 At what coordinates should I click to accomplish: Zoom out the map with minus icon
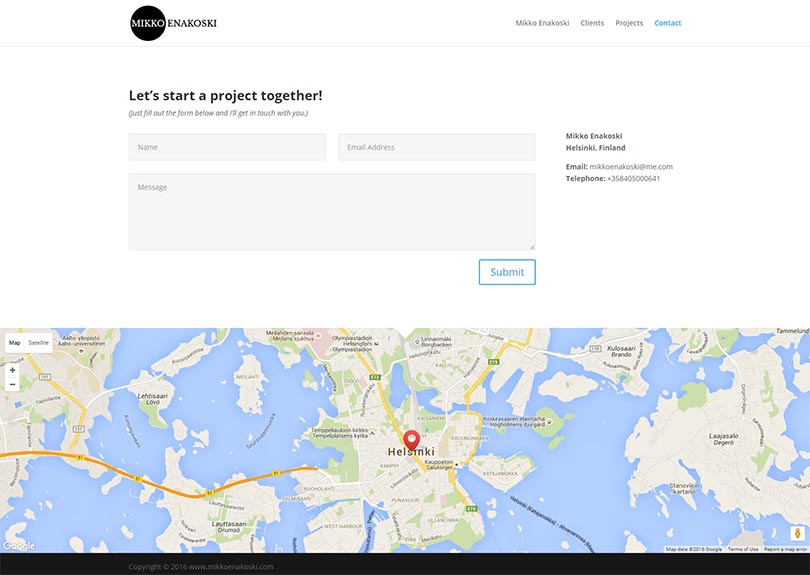(12, 384)
